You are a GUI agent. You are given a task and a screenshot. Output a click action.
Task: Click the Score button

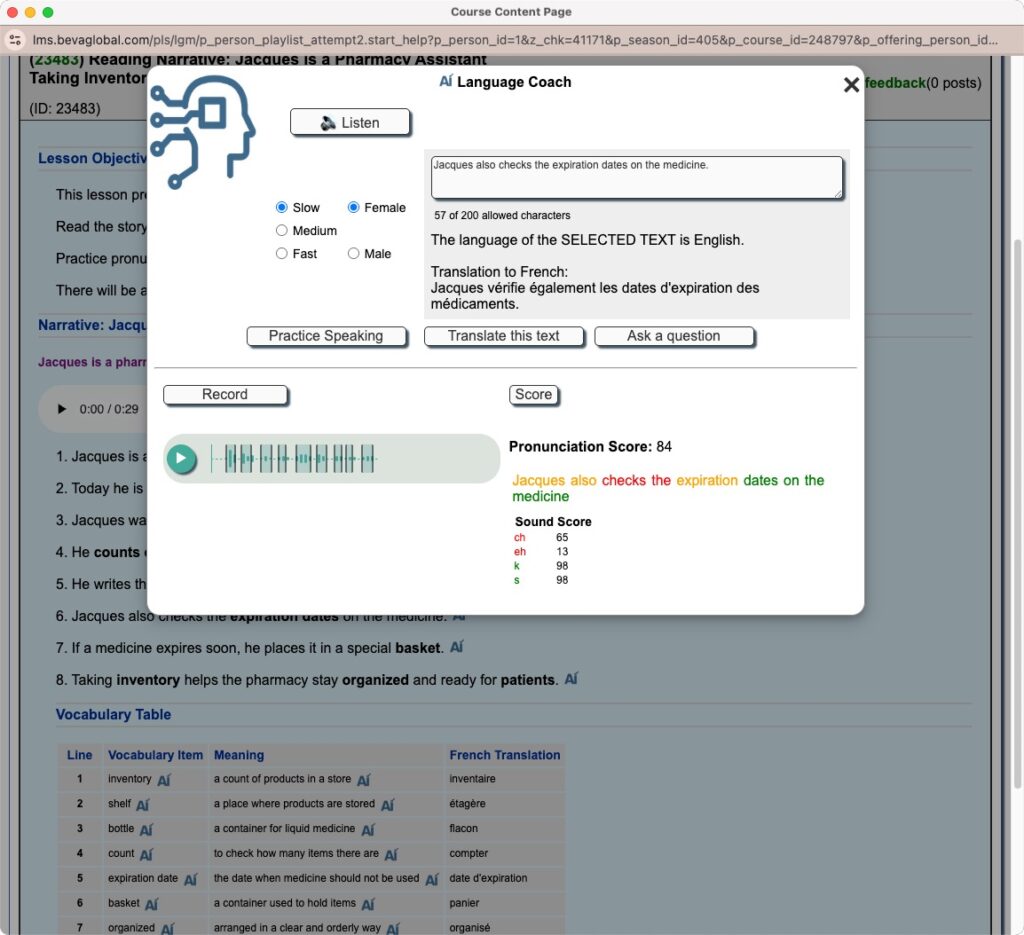(x=534, y=394)
